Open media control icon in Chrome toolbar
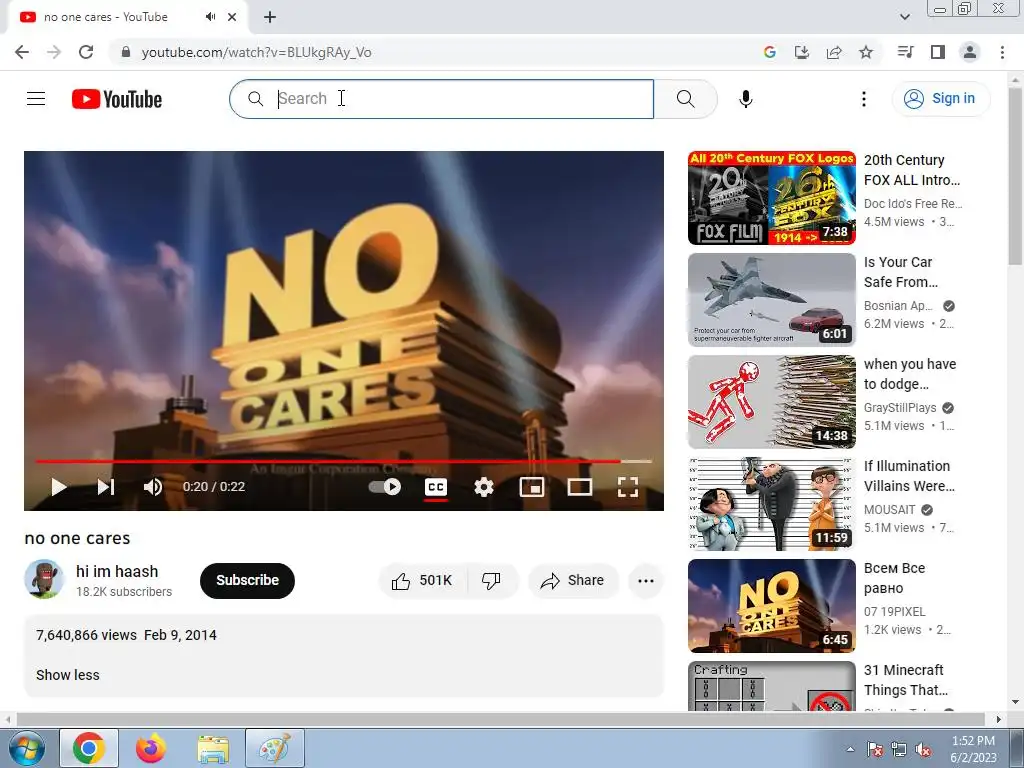This screenshot has width=1024, height=768. point(905,52)
